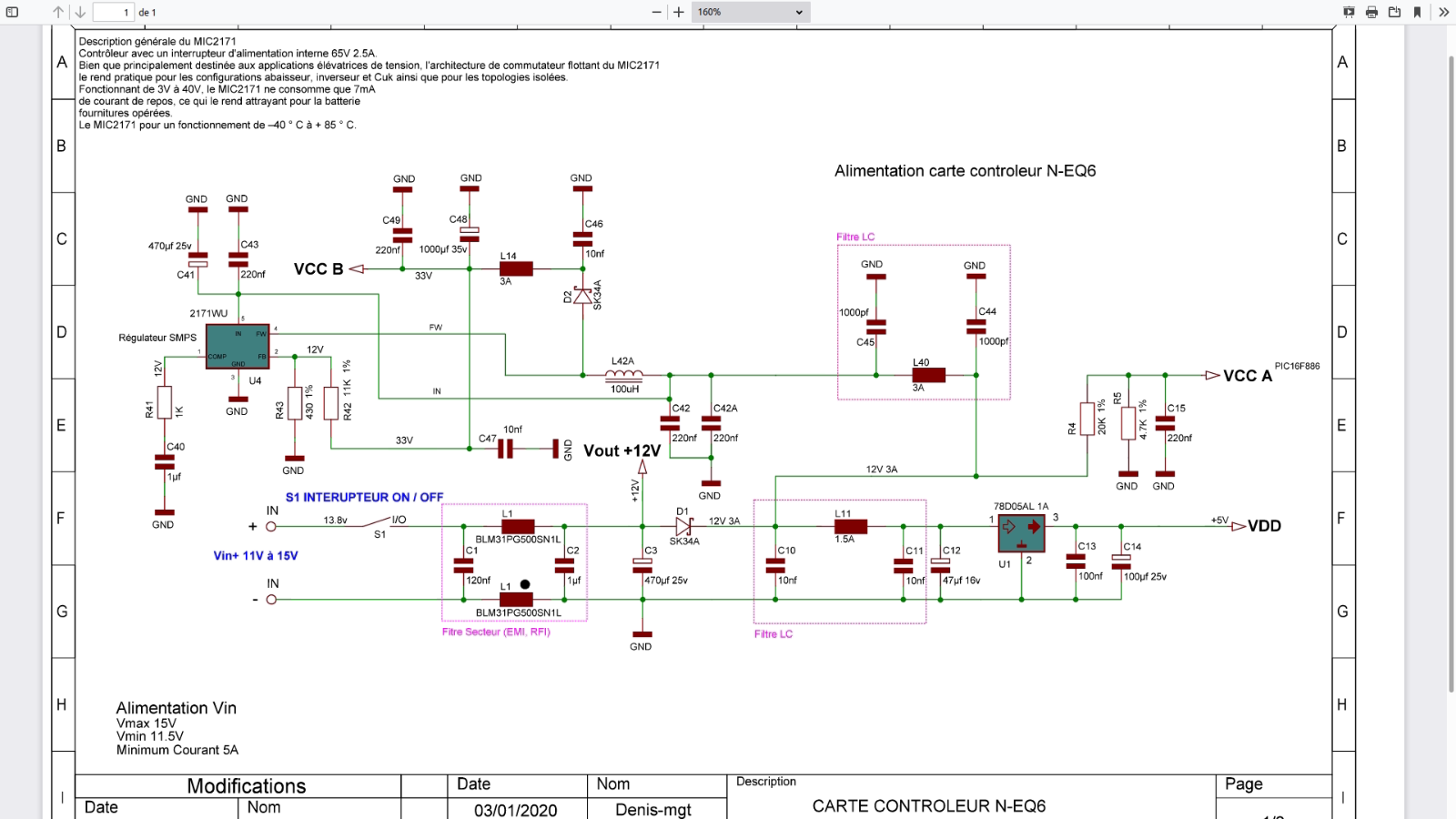Click the vertical scrollbar thumb
The height and width of the screenshot is (819, 1456).
point(1451,373)
